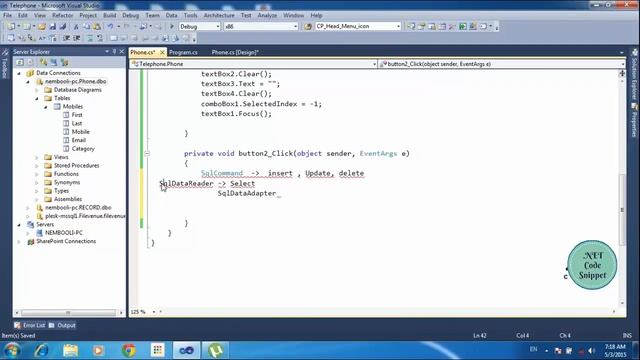Close the Server Explorer panel
640x360 pixels.
point(121,51)
